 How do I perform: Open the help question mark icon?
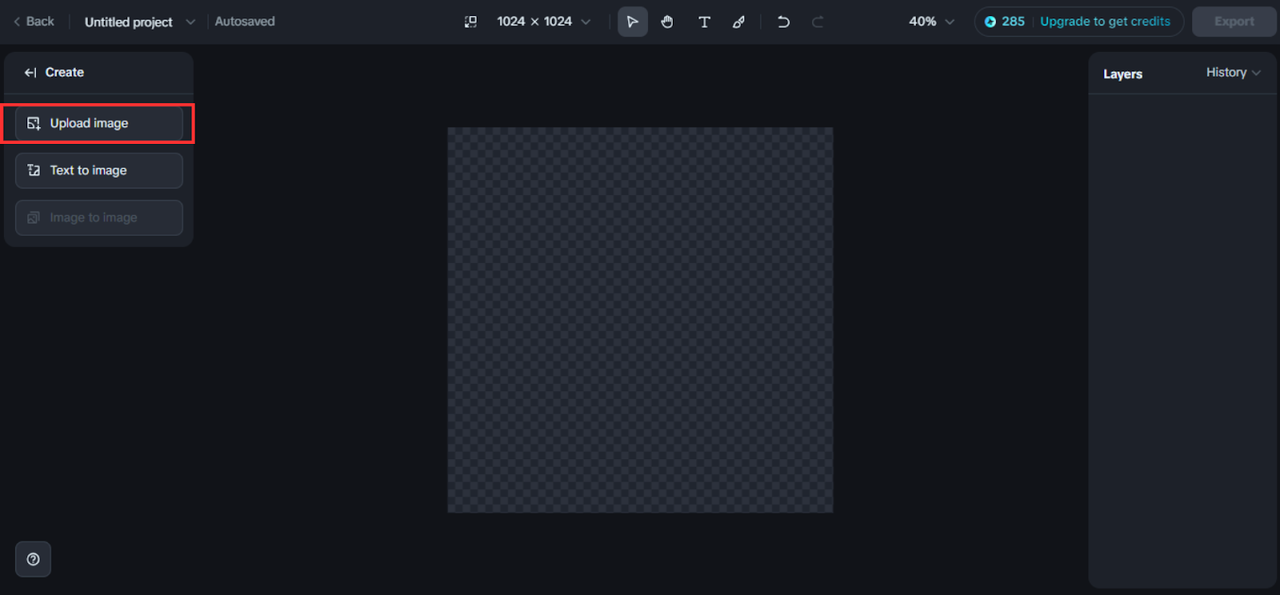33,559
